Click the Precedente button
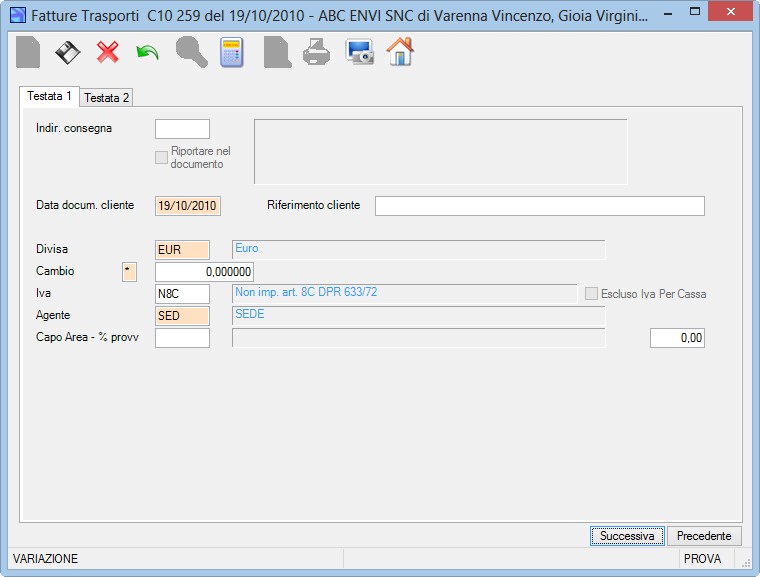Viewport: 760px width, 577px height. tap(704, 536)
